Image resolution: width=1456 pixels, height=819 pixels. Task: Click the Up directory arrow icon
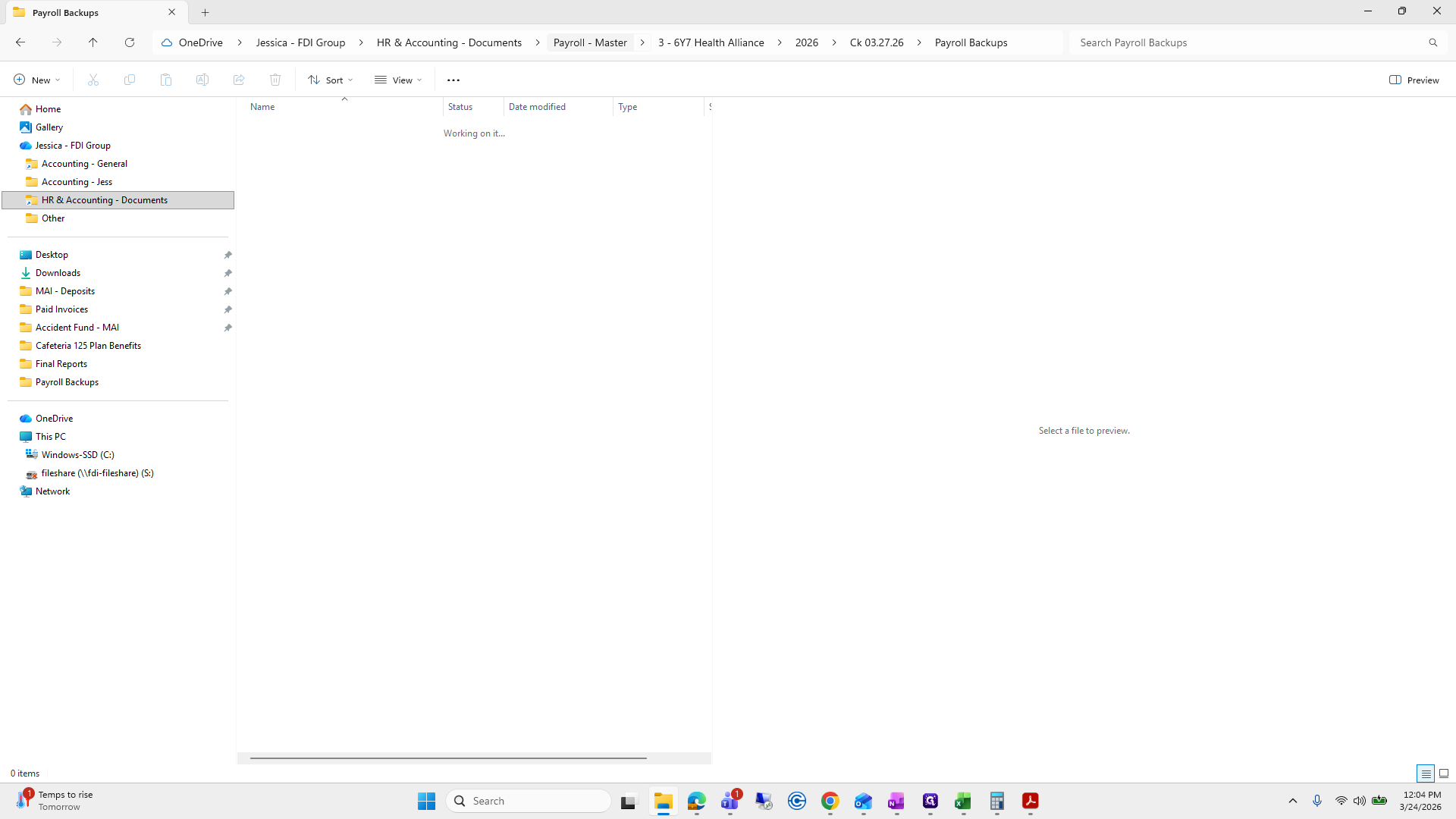tap(93, 42)
